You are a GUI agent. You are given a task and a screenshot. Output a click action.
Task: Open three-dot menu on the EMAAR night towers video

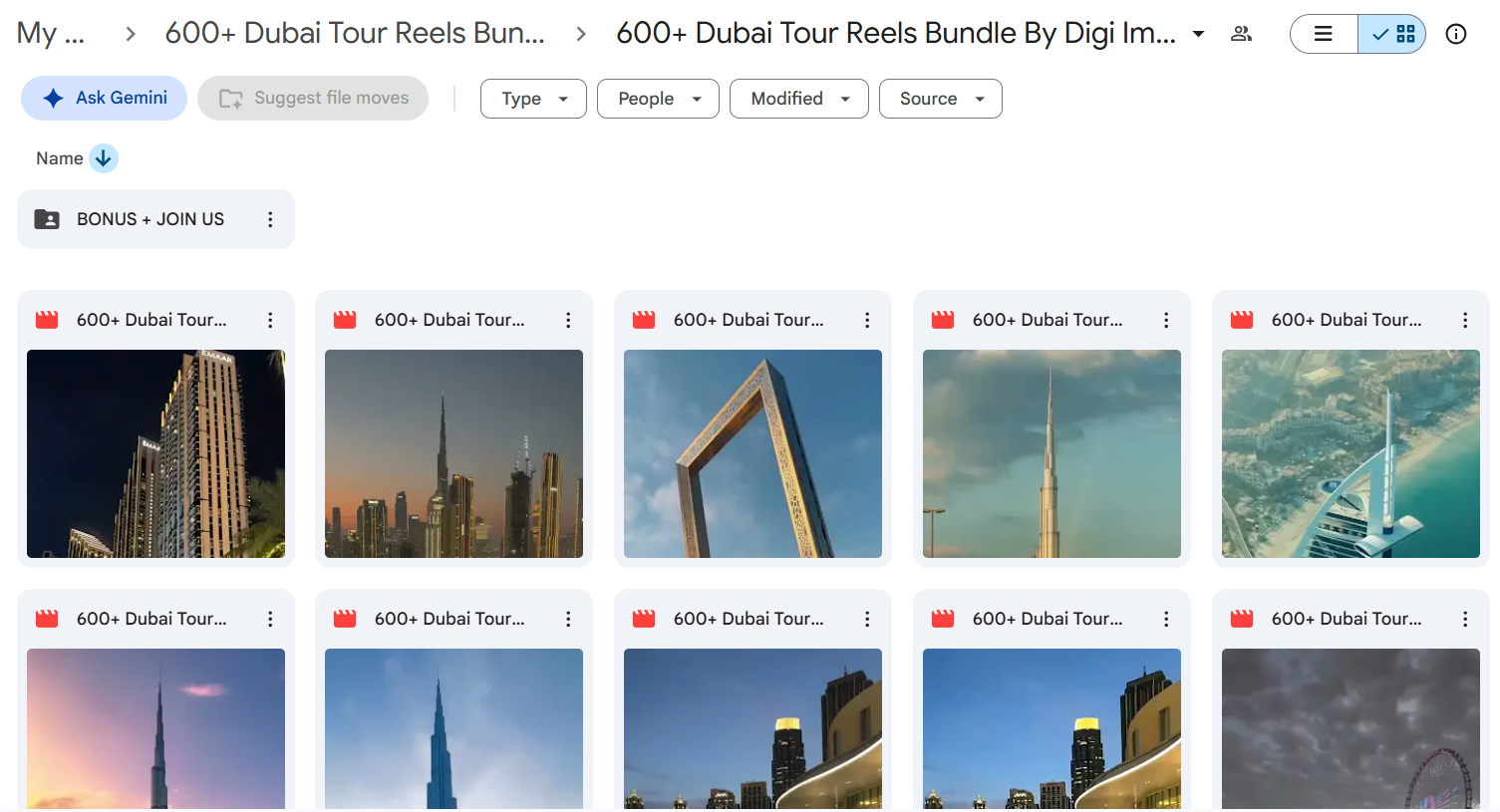pyautogui.click(x=270, y=320)
